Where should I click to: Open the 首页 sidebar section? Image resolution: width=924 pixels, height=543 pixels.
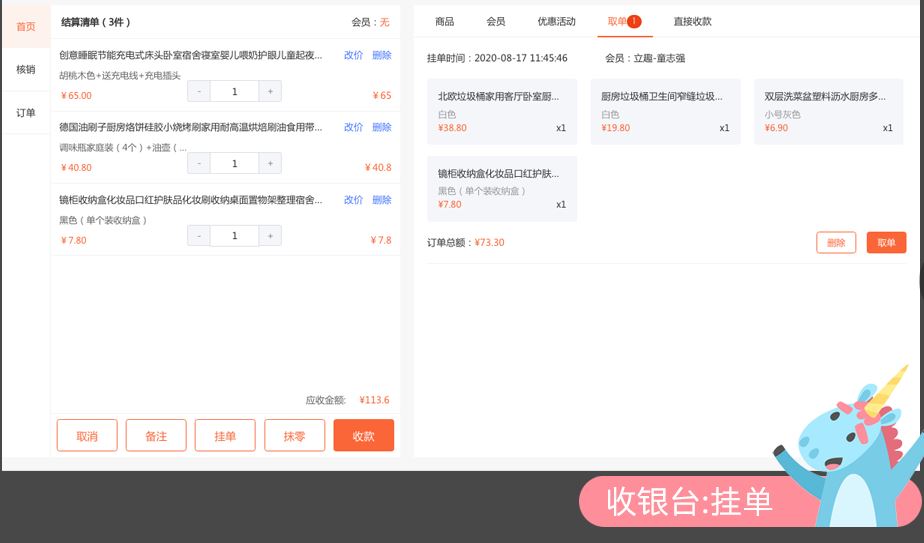[26, 27]
